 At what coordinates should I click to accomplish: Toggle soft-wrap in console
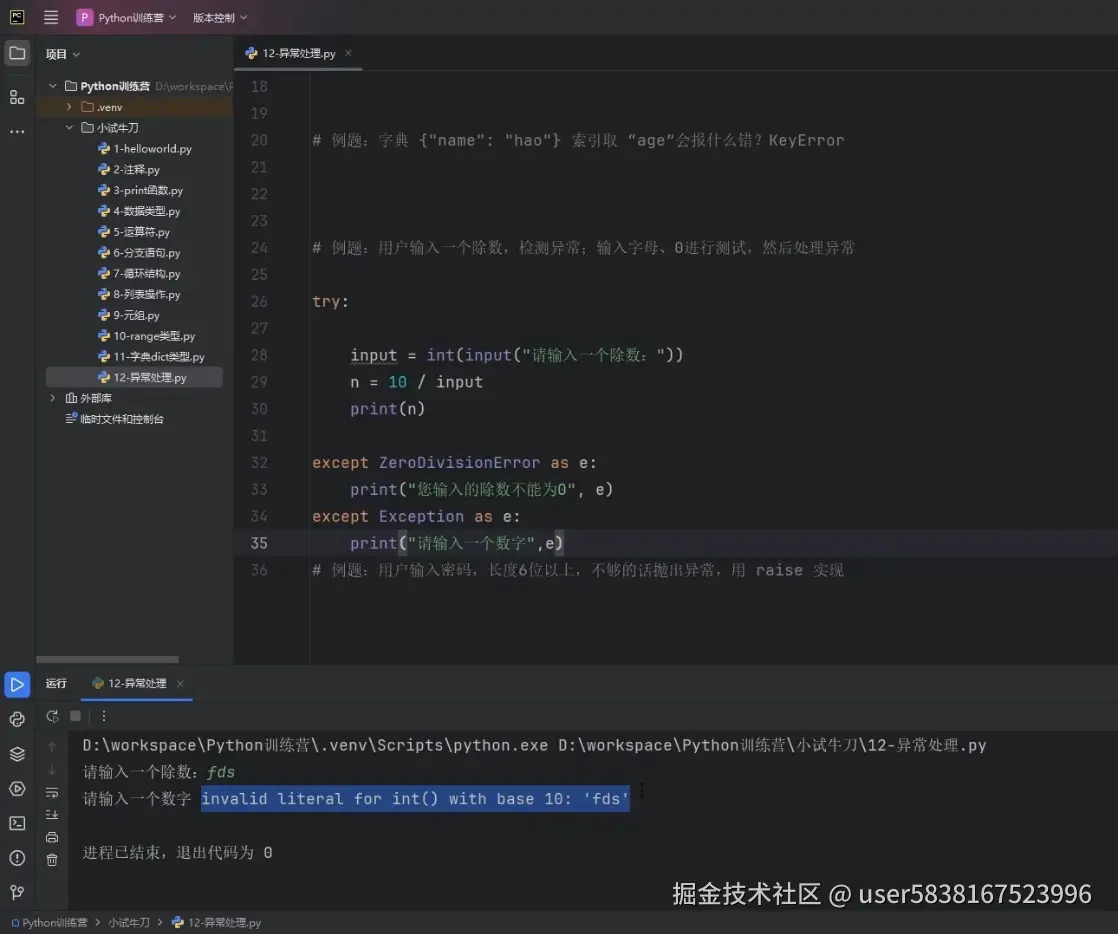click(52, 793)
